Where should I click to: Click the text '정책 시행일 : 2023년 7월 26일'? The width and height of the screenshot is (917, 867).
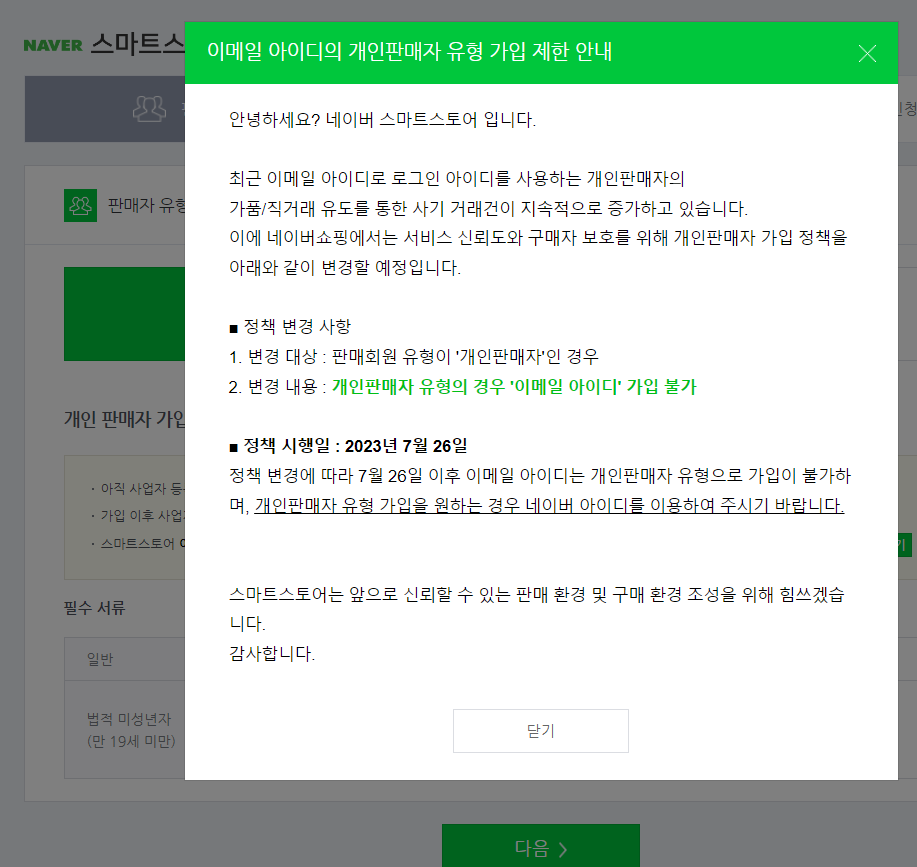(x=355, y=446)
